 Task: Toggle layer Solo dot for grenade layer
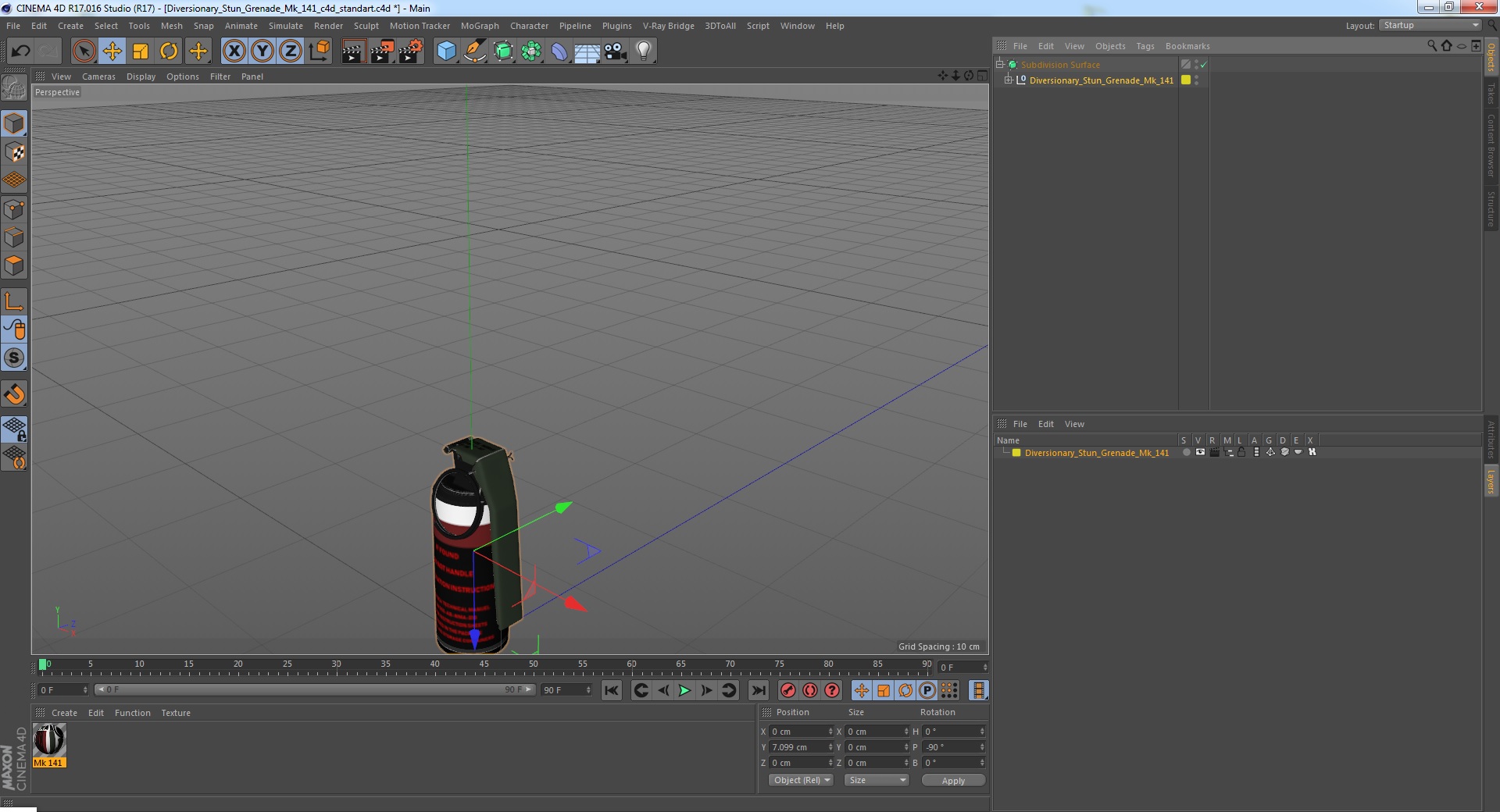(x=1186, y=452)
